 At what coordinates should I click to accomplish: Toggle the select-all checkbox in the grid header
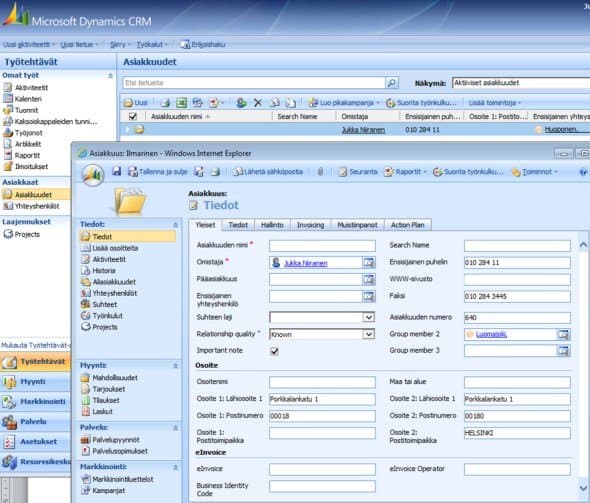[133, 116]
